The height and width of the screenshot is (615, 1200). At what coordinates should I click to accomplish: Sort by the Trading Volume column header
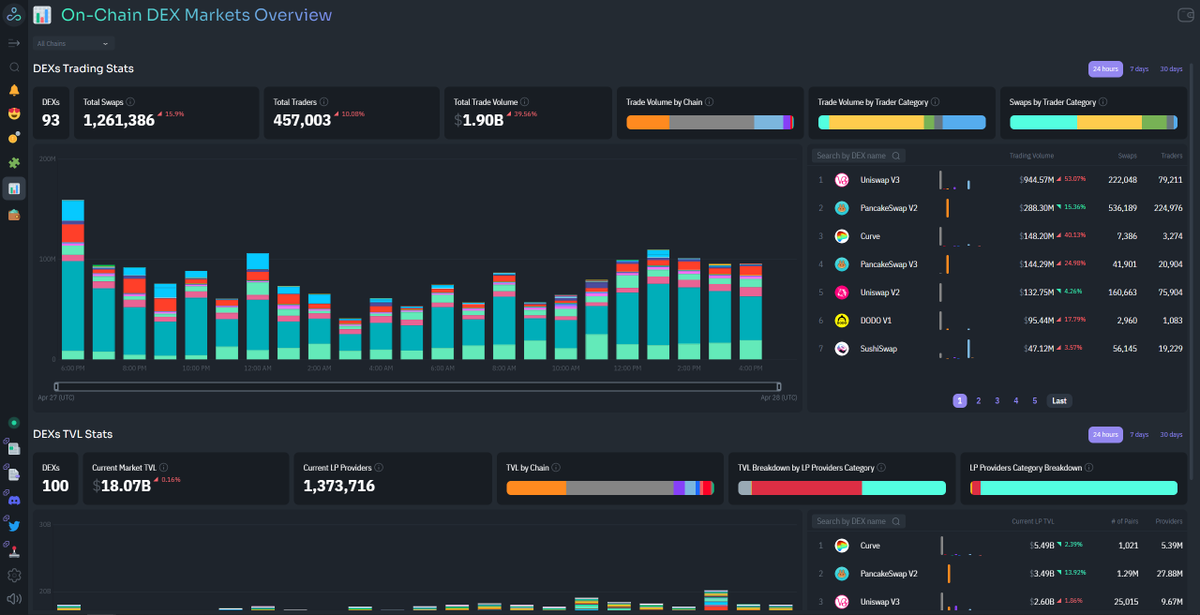point(1031,156)
